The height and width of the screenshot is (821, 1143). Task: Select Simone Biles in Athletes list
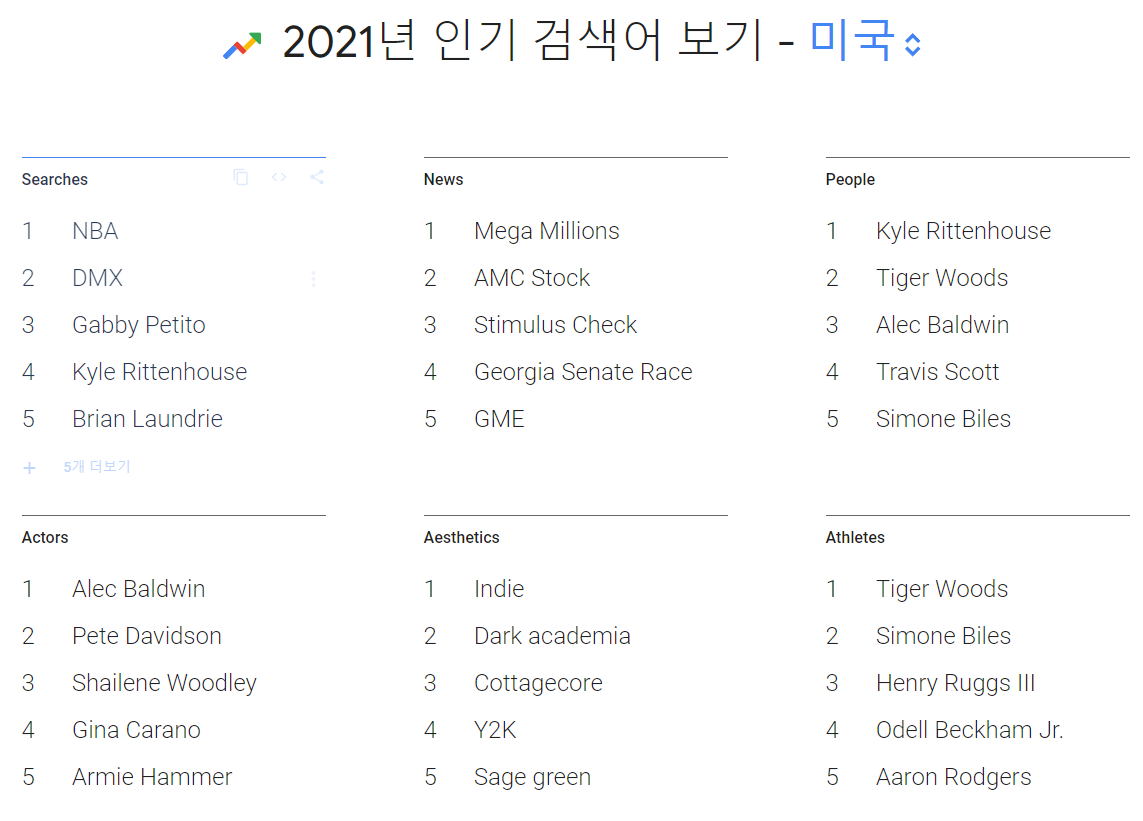click(943, 636)
